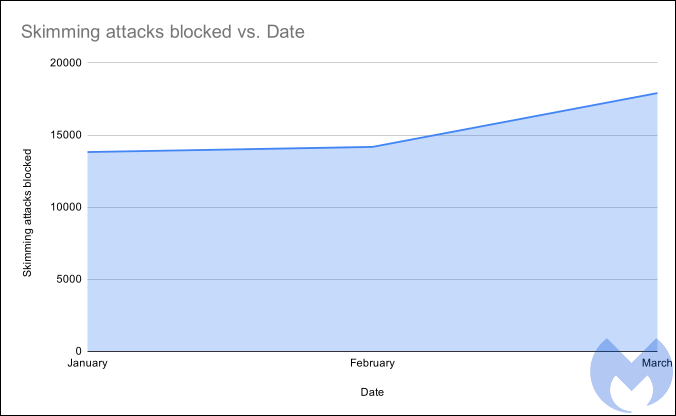
Task: Click the January data point on the line
Action: (89, 152)
